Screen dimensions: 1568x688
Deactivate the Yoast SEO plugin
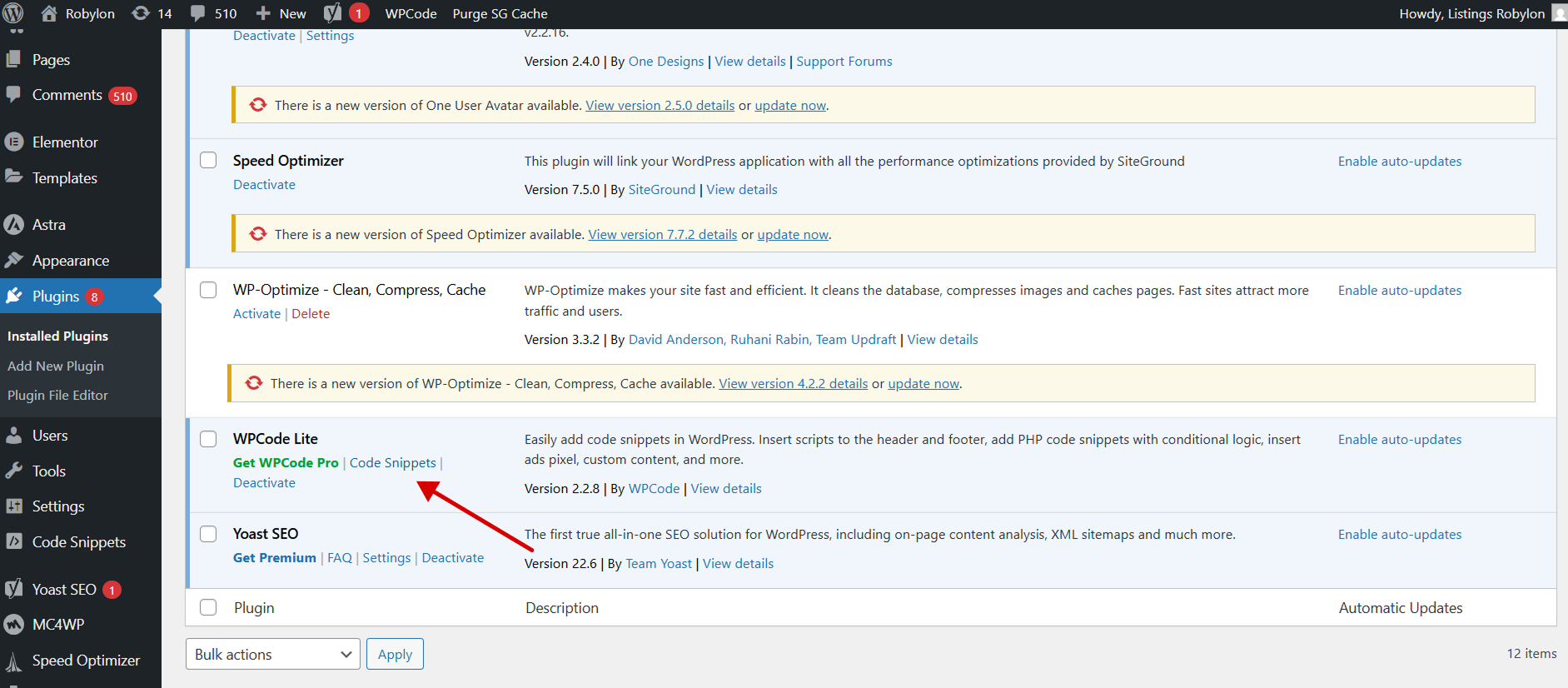click(x=452, y=557)
